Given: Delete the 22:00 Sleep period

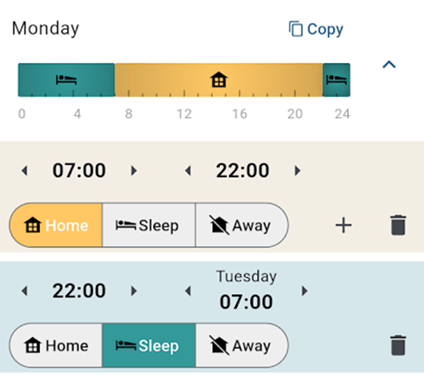Looking at the screenshot, I should point(398,345).
